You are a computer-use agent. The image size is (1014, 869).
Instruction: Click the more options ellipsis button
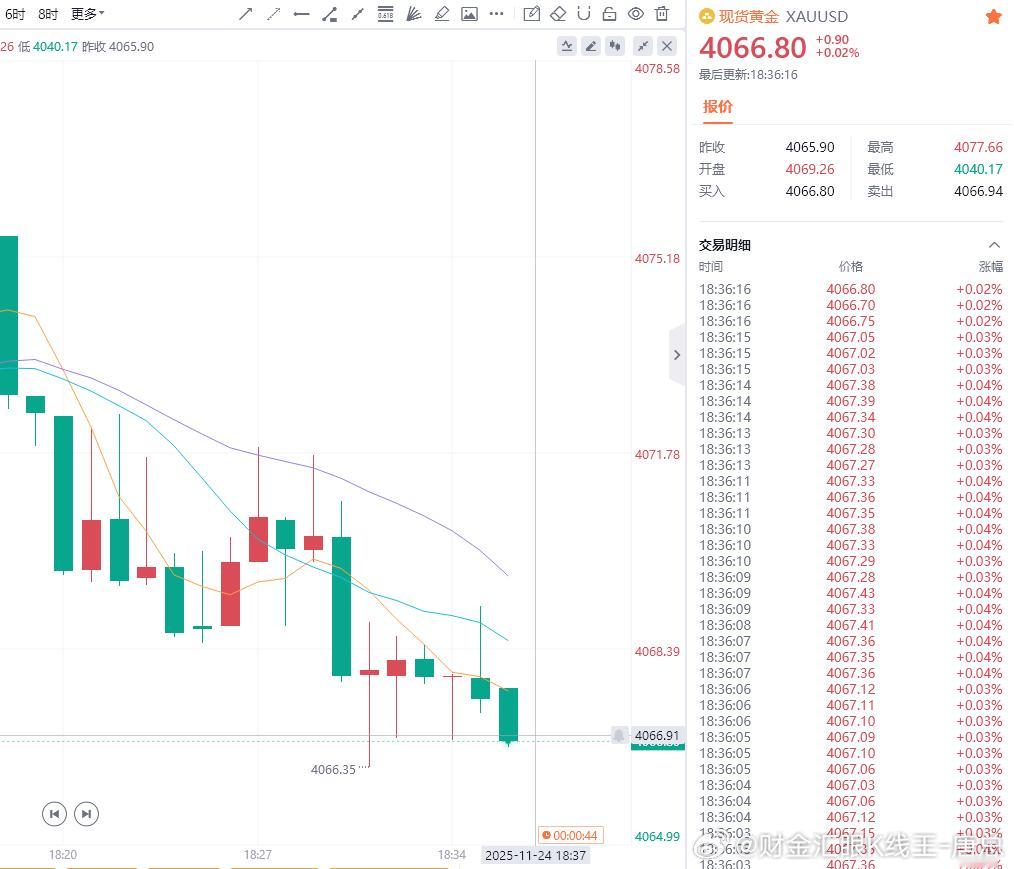click(x=495, y=14)
